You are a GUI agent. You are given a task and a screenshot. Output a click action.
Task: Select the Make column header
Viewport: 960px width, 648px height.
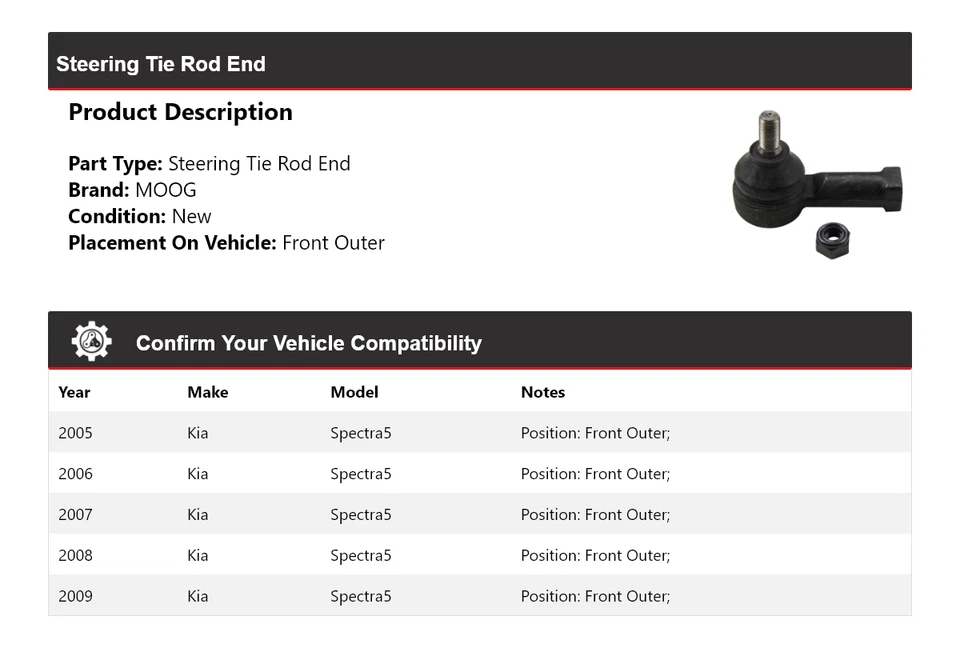[x=207, y=392]
